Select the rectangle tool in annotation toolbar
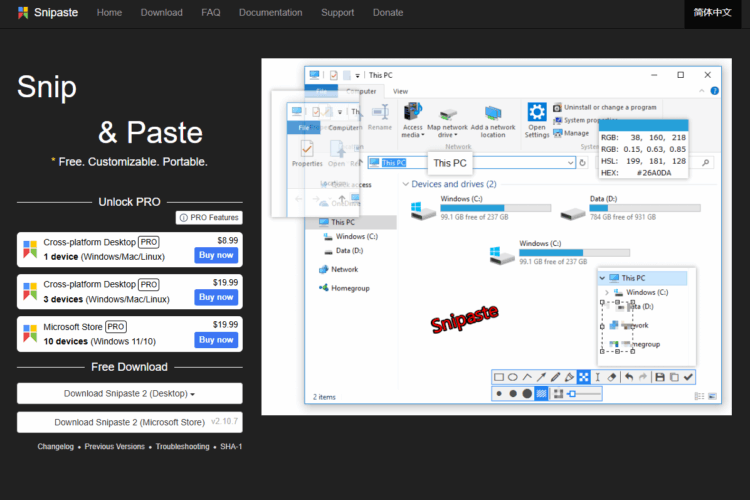The height and width of the screenshot is (500, 750). (x=498, y=377)
